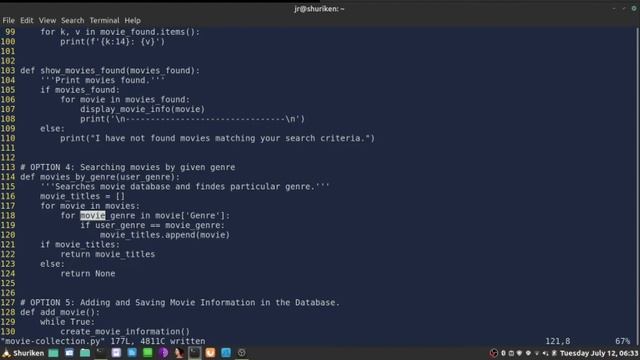Click the cursor position '121,8' indicator
Viewport: 640px width, 360px height.
(x=558, y=341)
